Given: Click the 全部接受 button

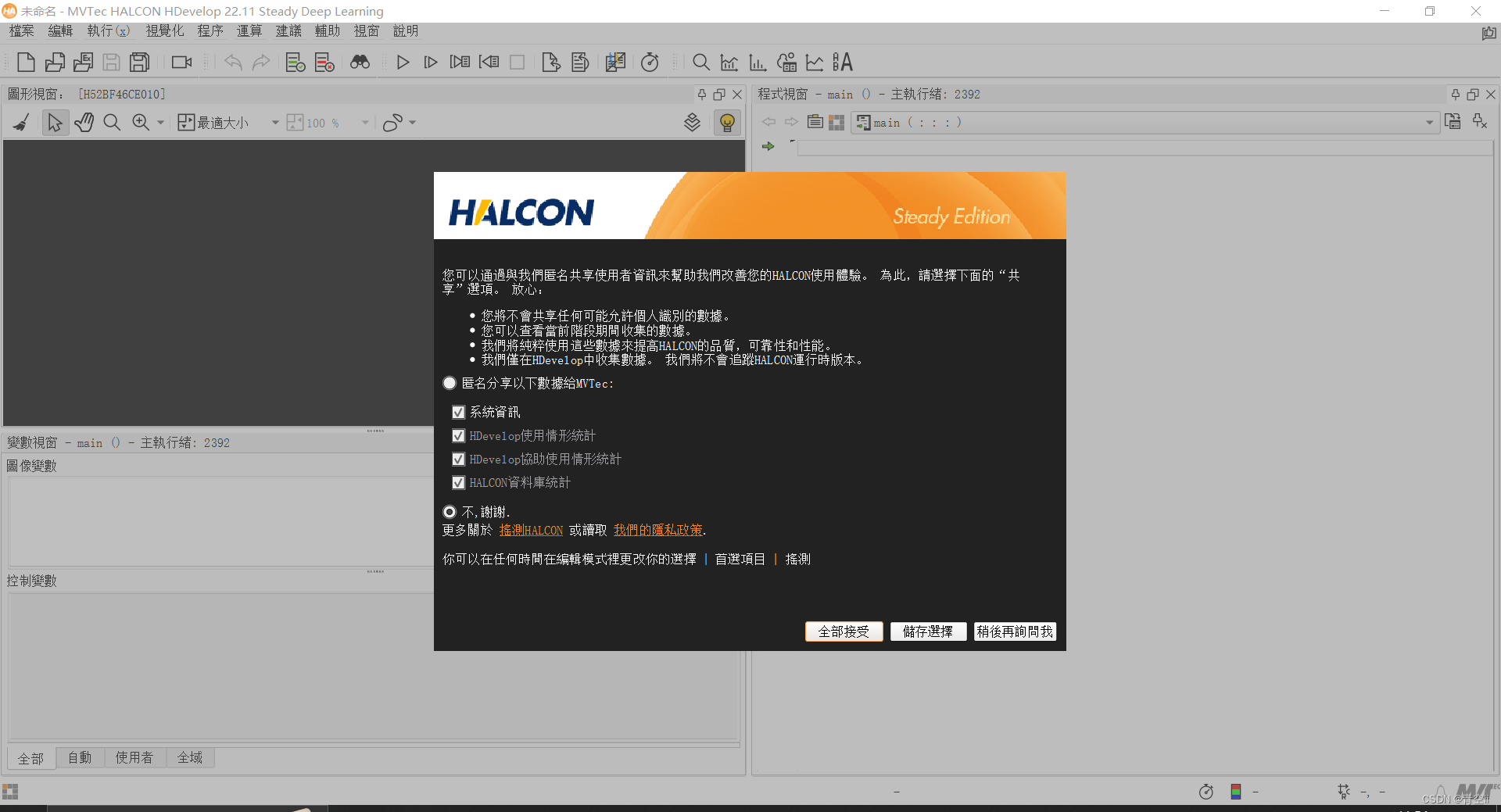Looking at the screenshot, I should [844, 631].
